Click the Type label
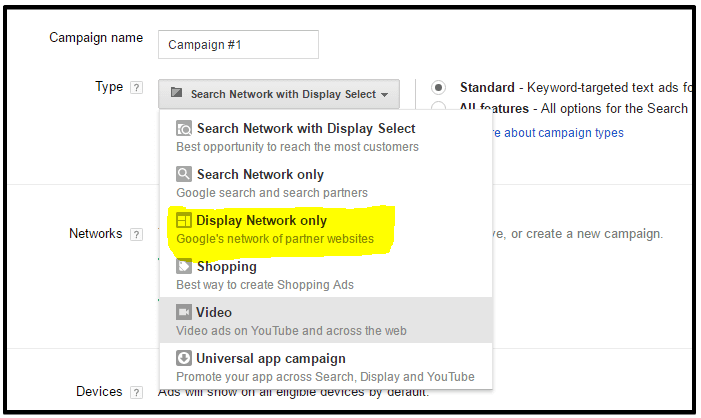The height and width of the screenshot is (418, 701). tap(109, 86)
